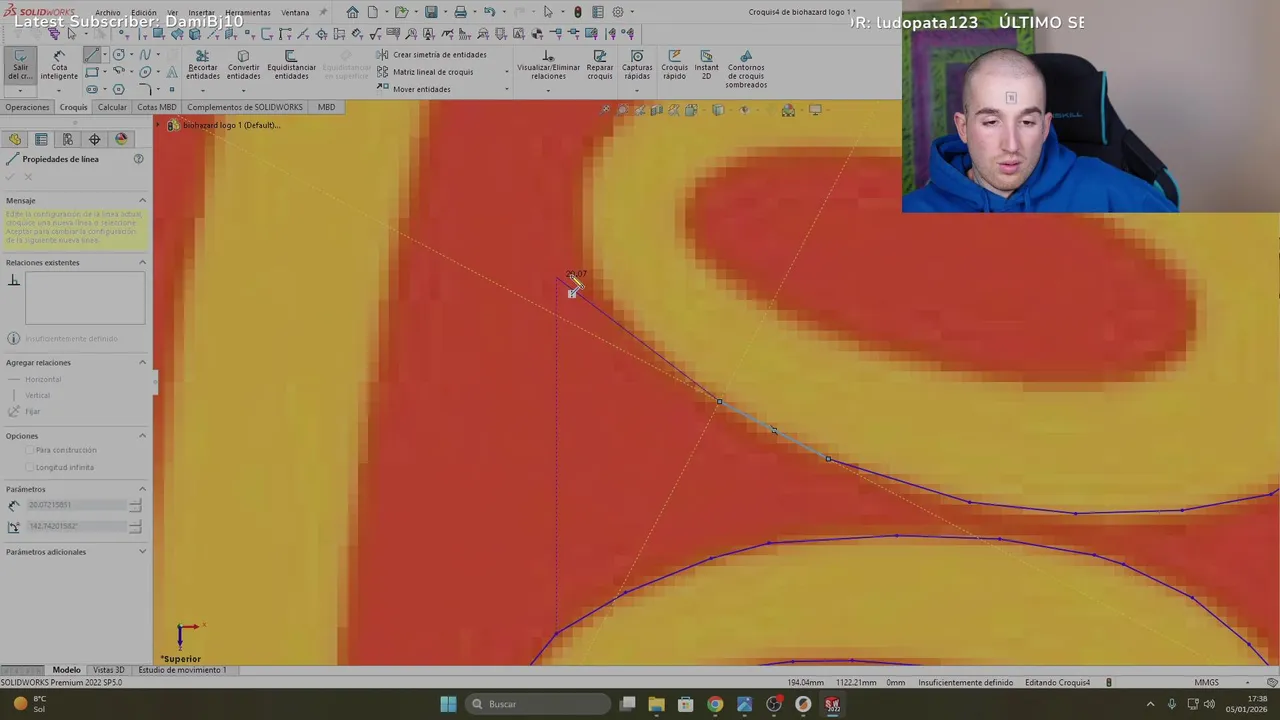The width and height of the screenshot is (1280, 720).
Task: Toggle Instant 2D
Action: point(706,64)
